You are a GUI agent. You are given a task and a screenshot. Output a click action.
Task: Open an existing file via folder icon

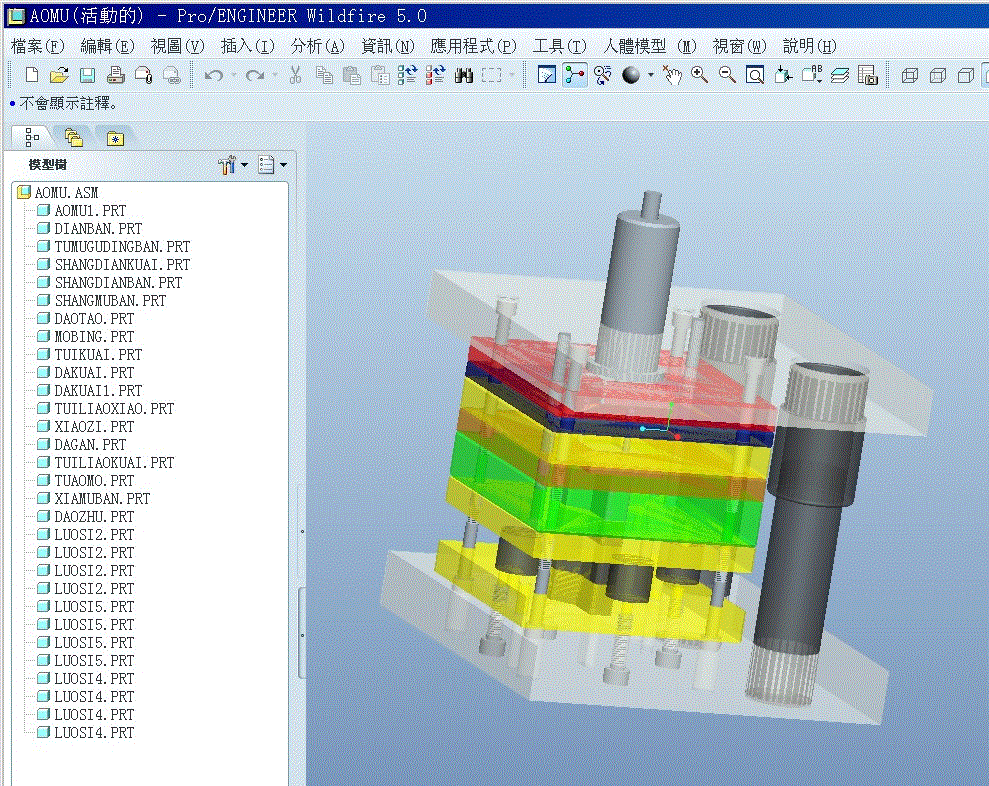pyautogui.click(x=59, y=75)
